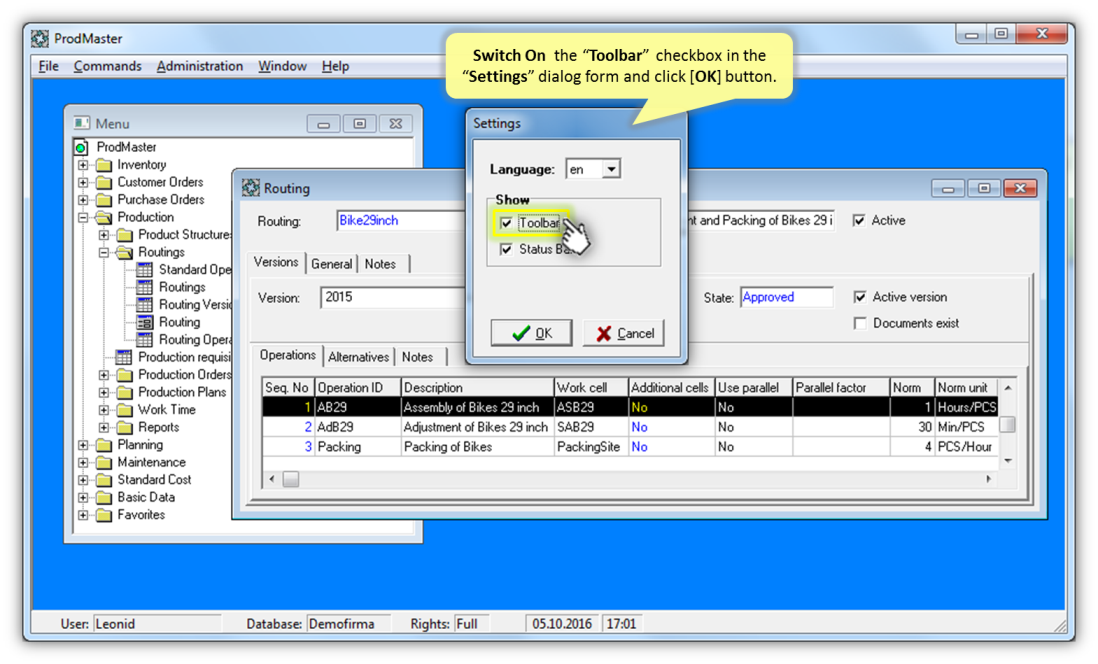Toggle the Toolbar checkbox in Settings

click(x=506, y=223)
